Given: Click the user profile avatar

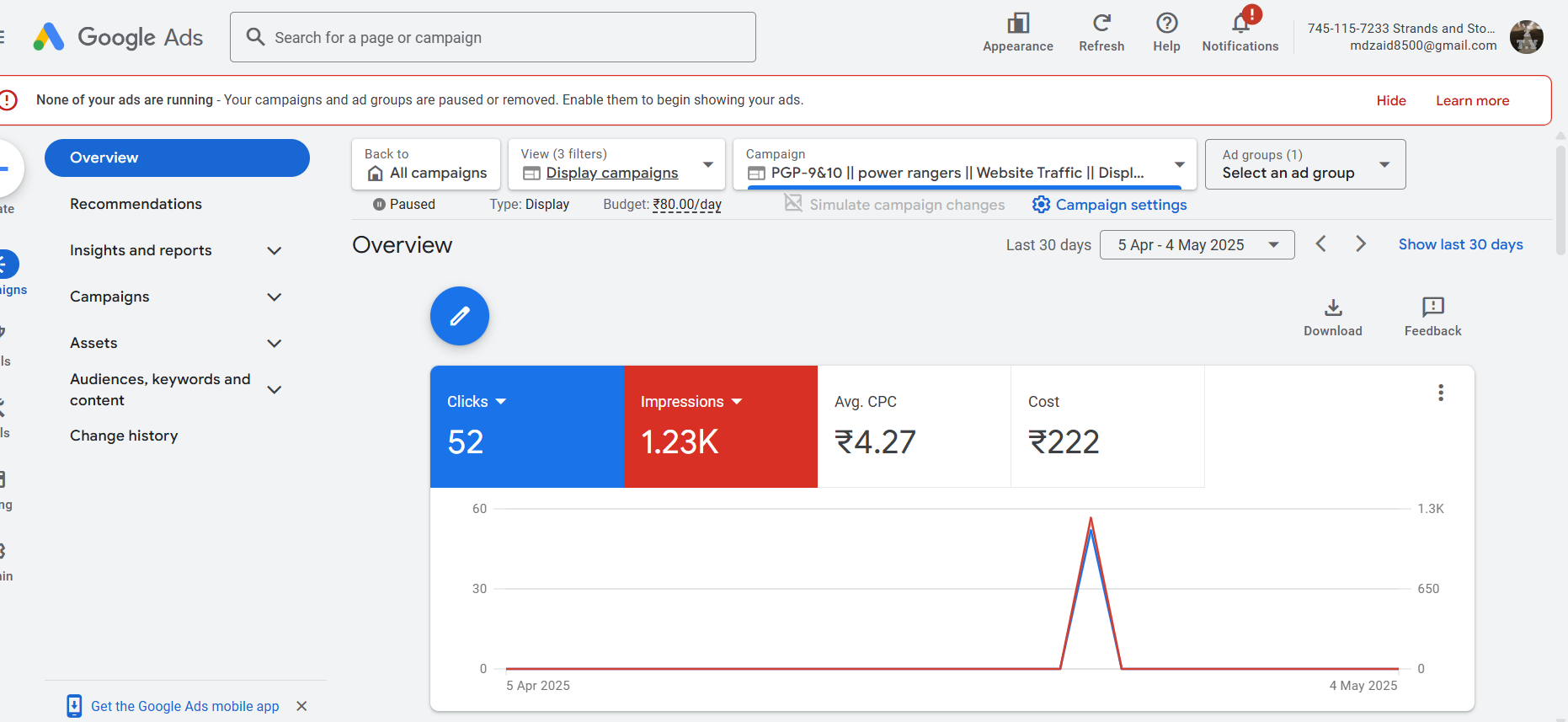Looking at the screenshot, I should click(1526, 37).
